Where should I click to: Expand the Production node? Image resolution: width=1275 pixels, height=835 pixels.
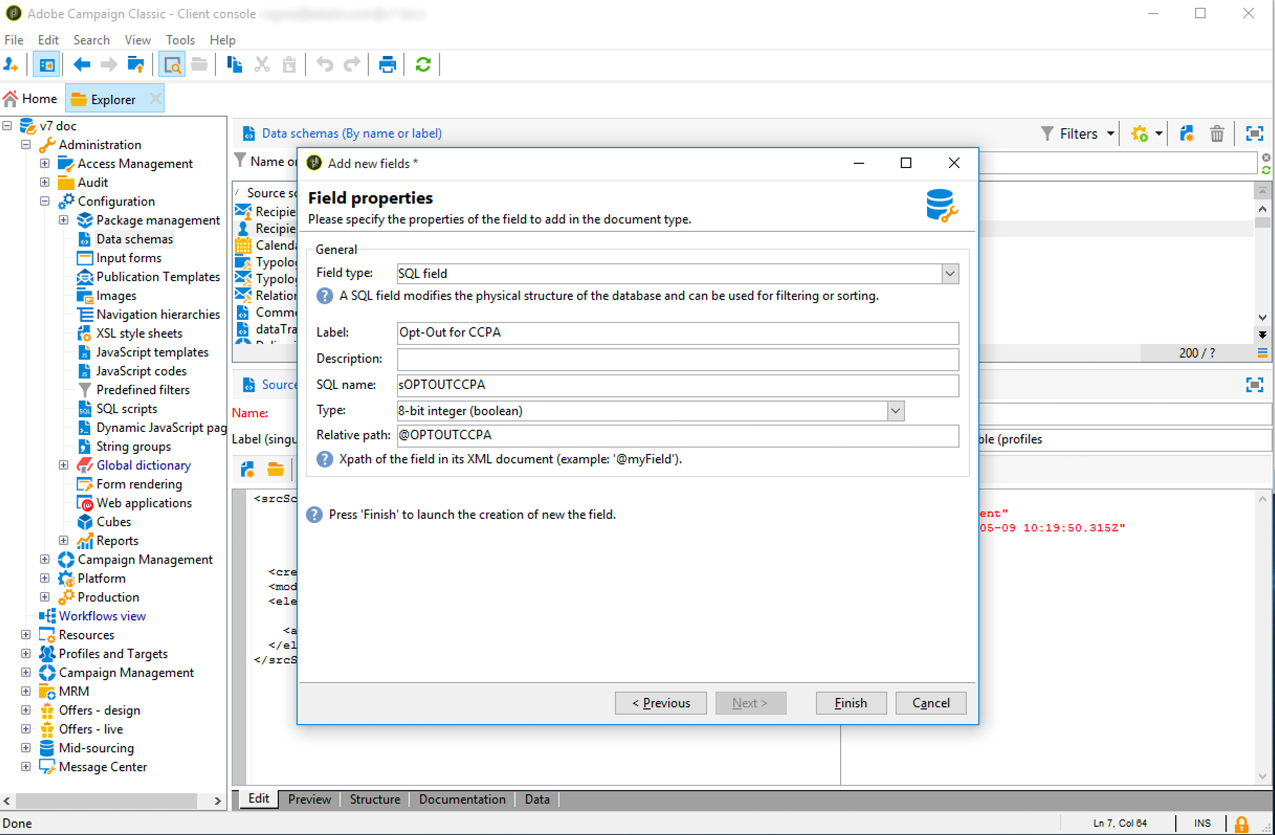coord(45,597)
